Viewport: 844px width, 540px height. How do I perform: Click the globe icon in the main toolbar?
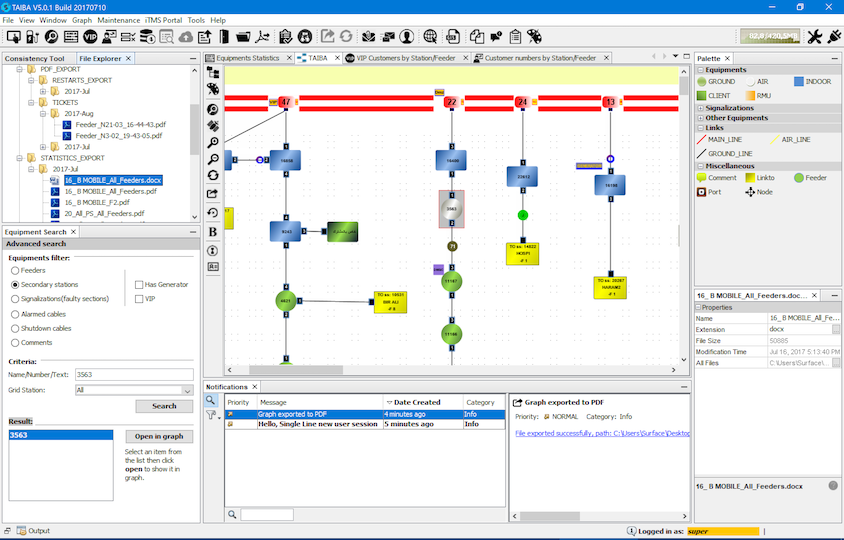point(429,37)
